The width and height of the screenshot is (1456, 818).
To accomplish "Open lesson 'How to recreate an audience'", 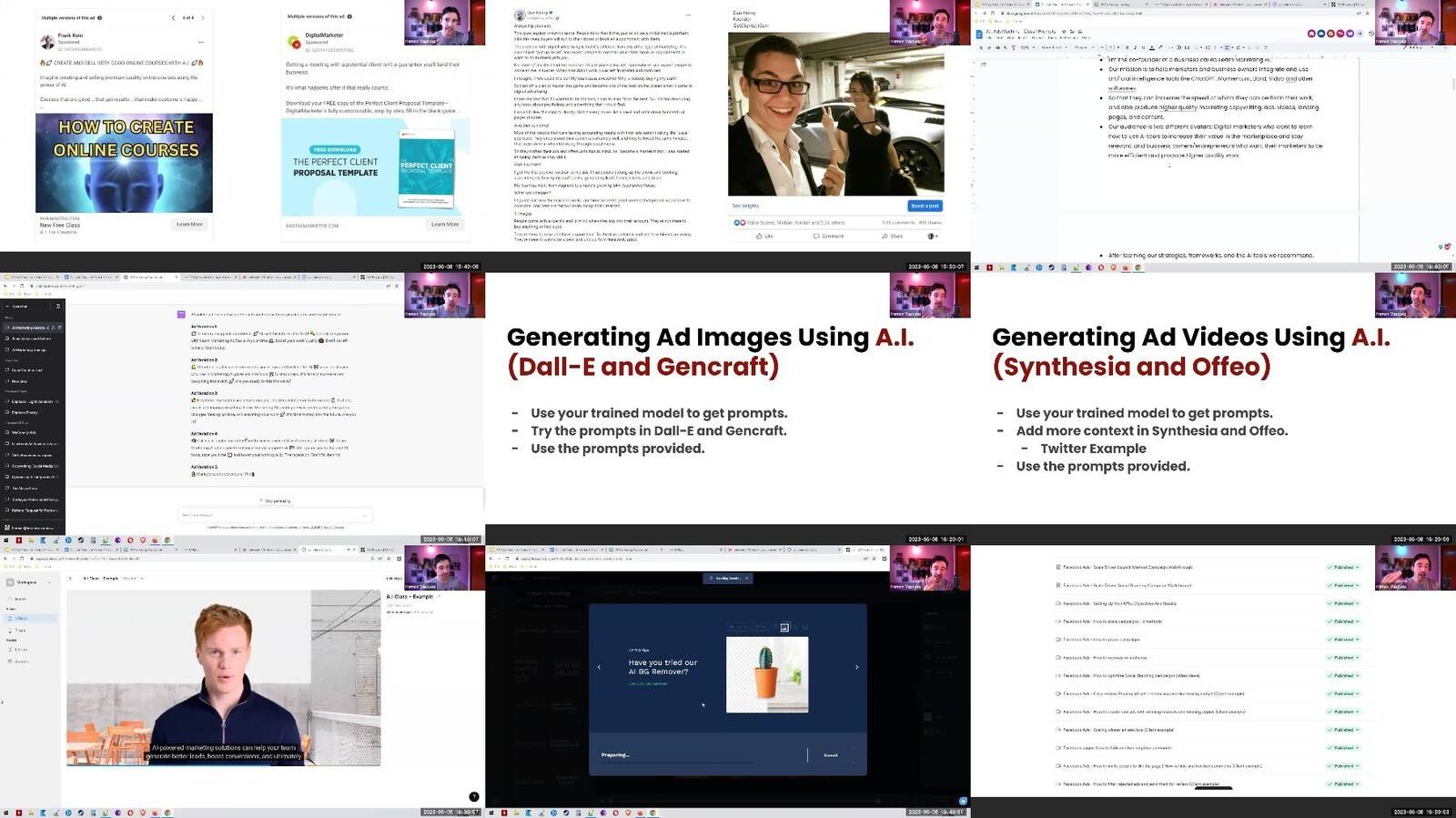I will pos(1105,657).
